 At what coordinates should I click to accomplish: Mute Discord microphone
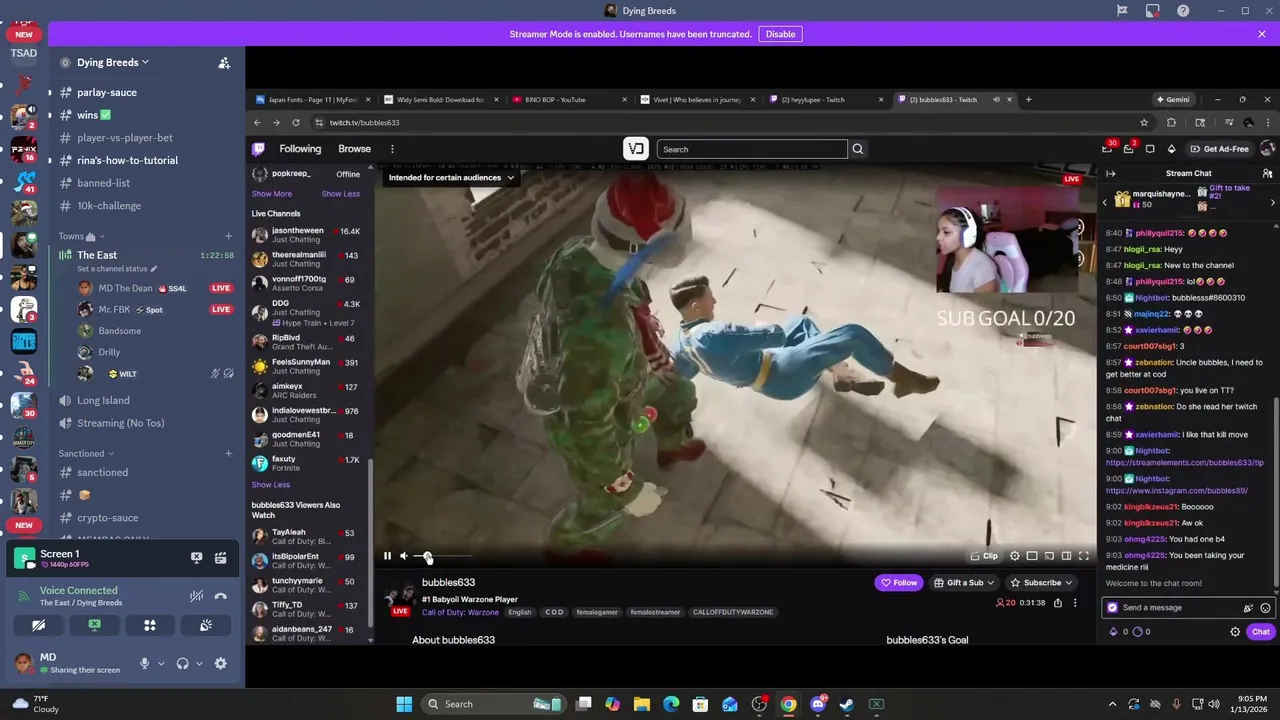(x=145, y=663)
